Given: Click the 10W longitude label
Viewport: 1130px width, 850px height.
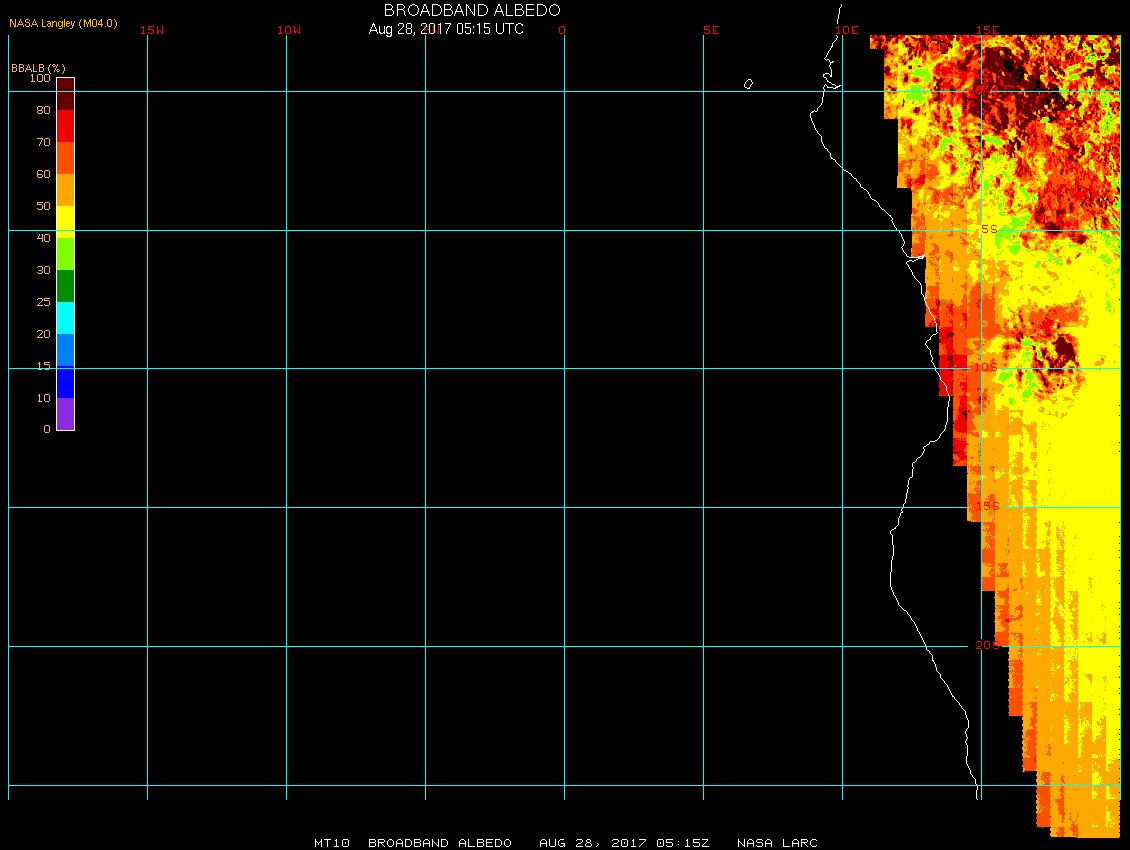Looking at the screenshot, I should tap(289, 30).
